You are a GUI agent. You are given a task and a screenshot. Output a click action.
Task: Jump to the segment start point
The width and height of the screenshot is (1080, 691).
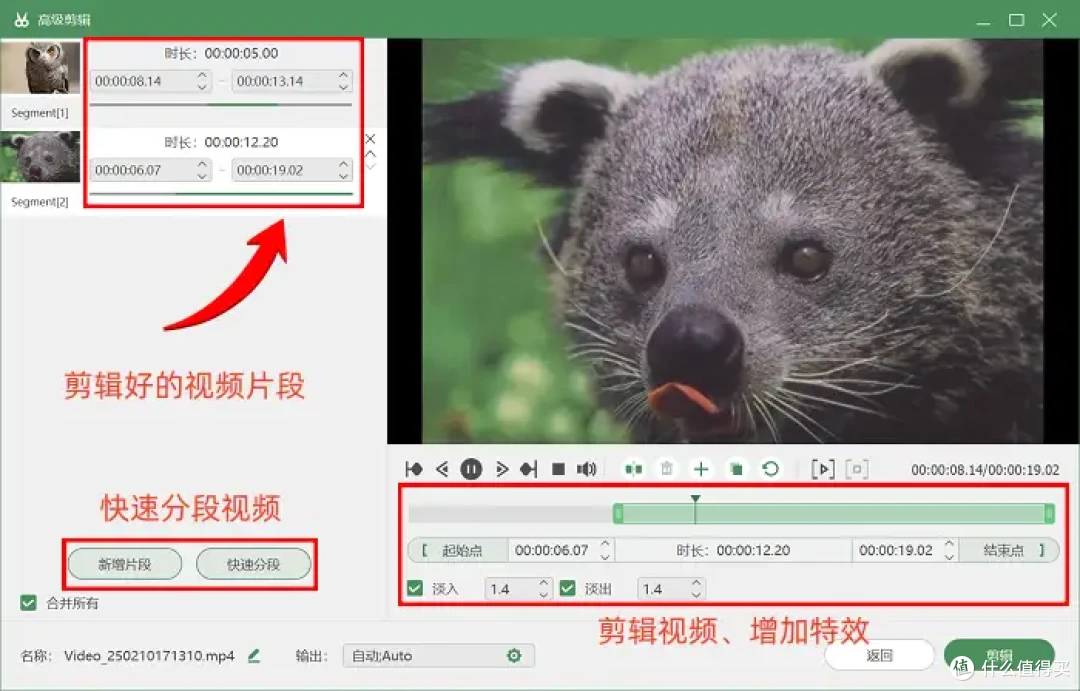tap(414, 469)
